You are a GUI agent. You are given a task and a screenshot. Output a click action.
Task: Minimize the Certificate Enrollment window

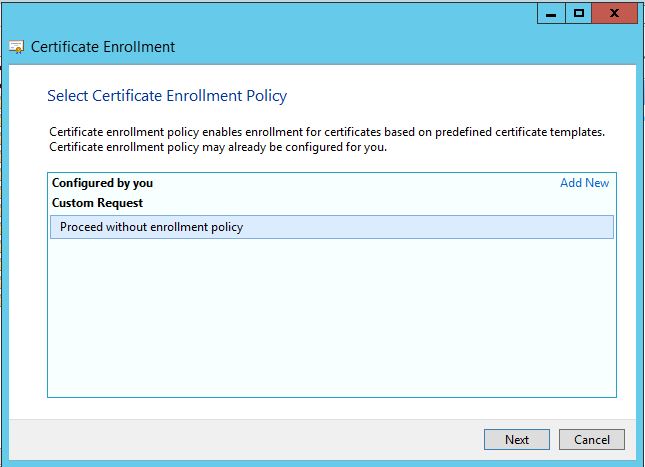tap(550, 12)
